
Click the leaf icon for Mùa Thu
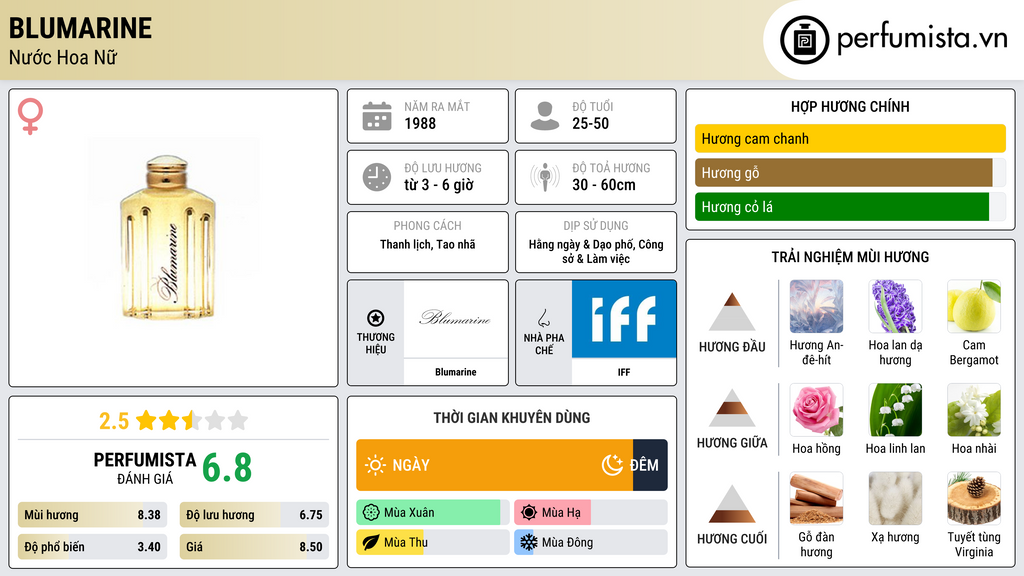(371, 542)
